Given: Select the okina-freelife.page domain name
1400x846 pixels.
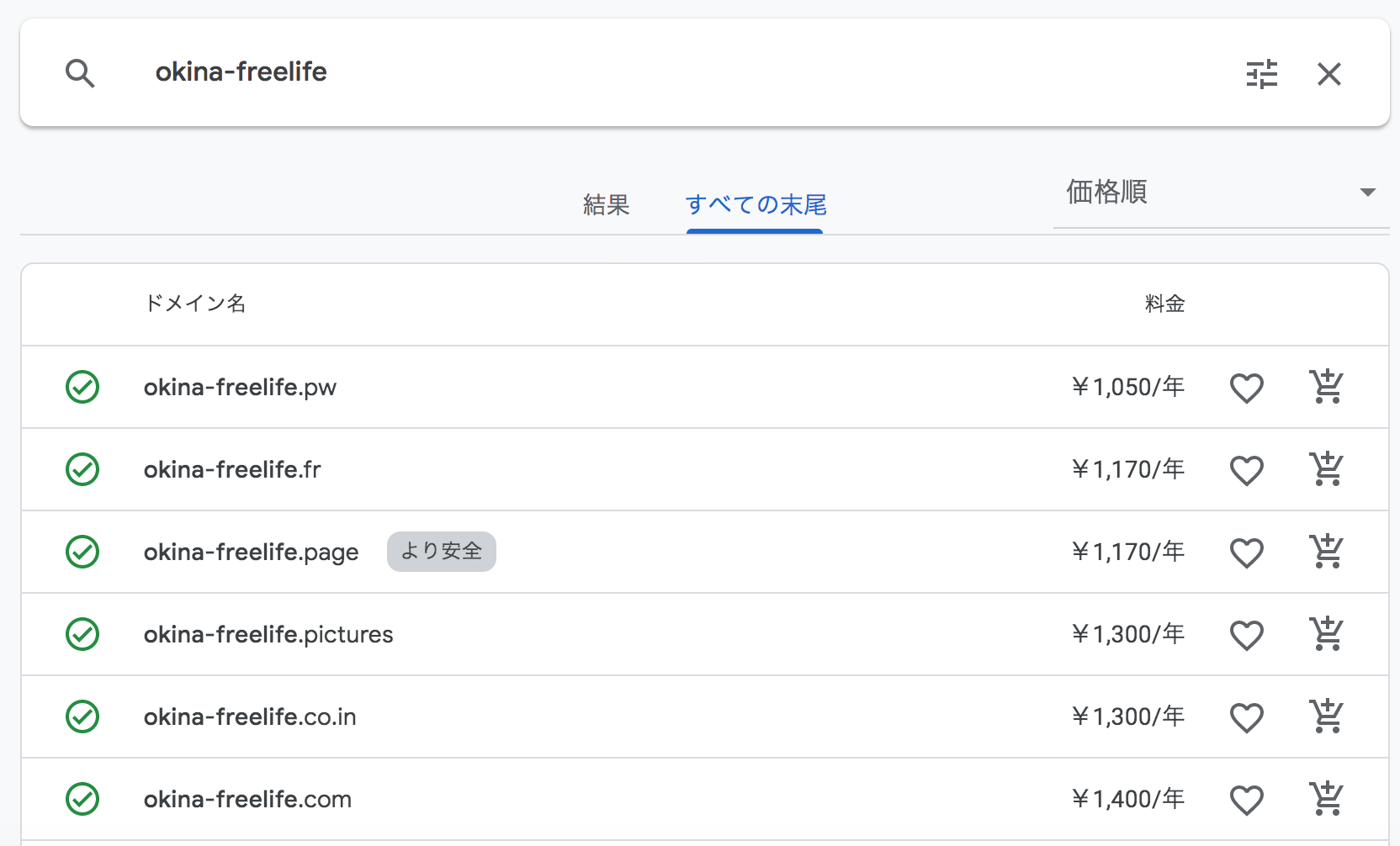Looking at the screenshot, I should pyautogui.click(x=251, y=553).
